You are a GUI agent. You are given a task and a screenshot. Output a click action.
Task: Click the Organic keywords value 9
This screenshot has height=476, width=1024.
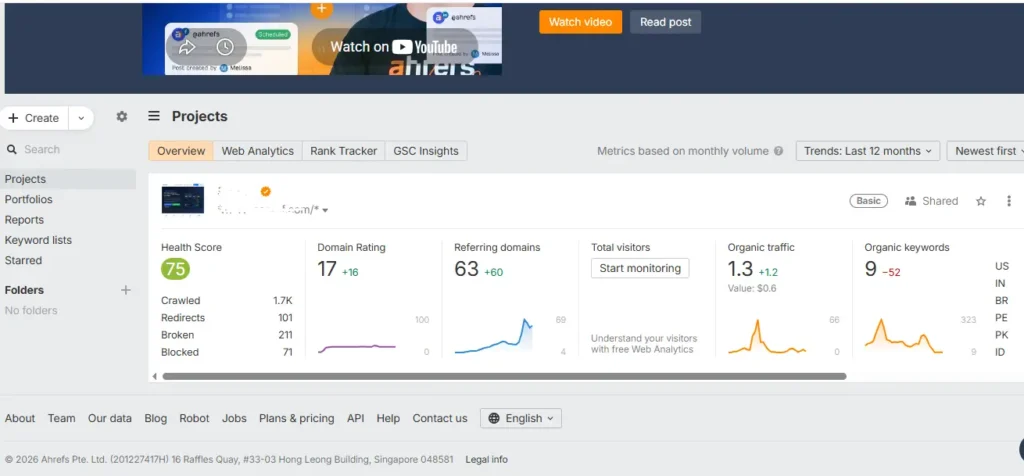(871, 268)
